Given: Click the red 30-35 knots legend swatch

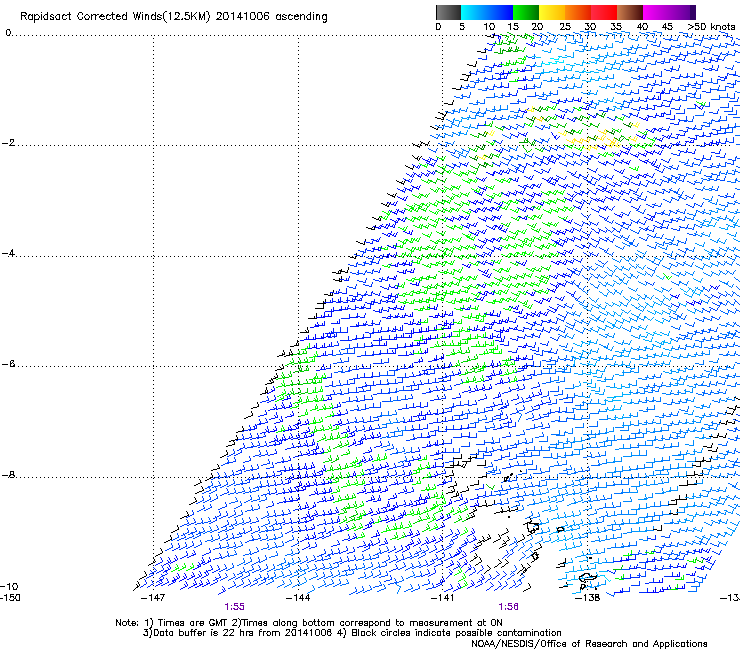Looking at the screenshot, I should [604, 12].
